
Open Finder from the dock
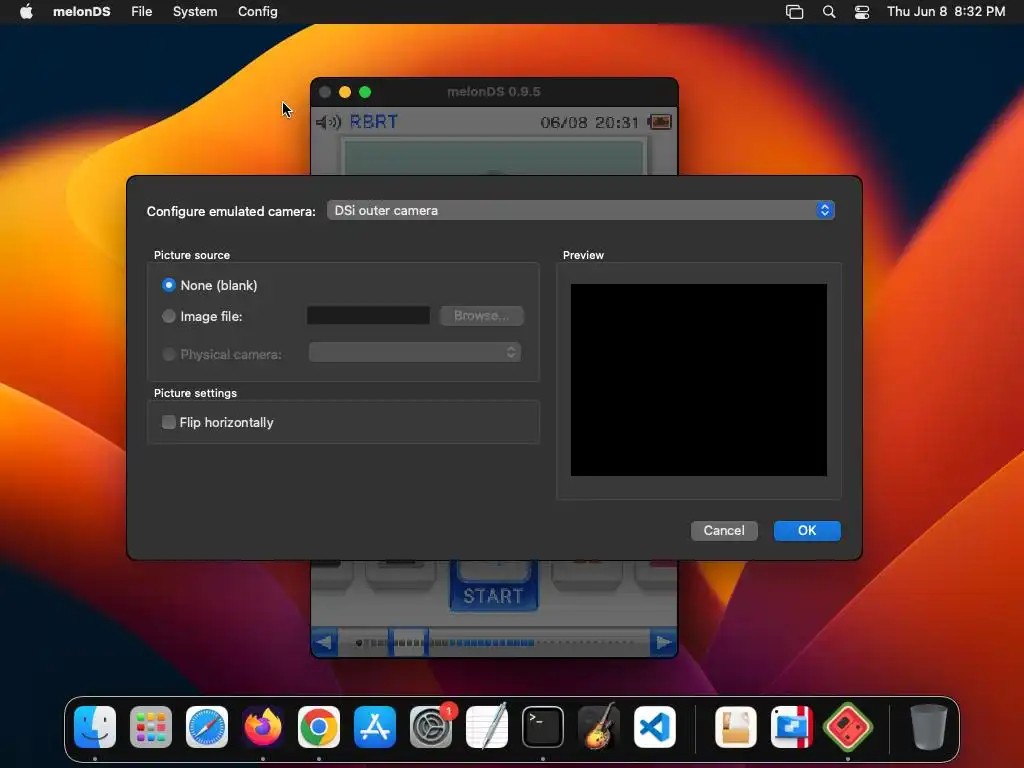coord(95,727)
